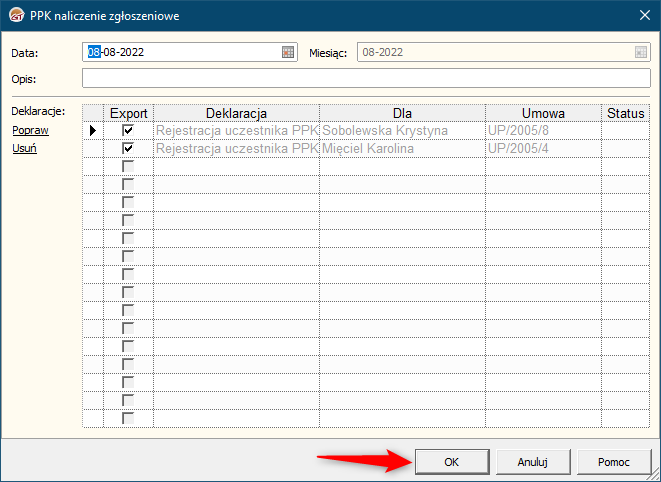
Task: Click the Deklaracja column header
Action: pos(236,113)
